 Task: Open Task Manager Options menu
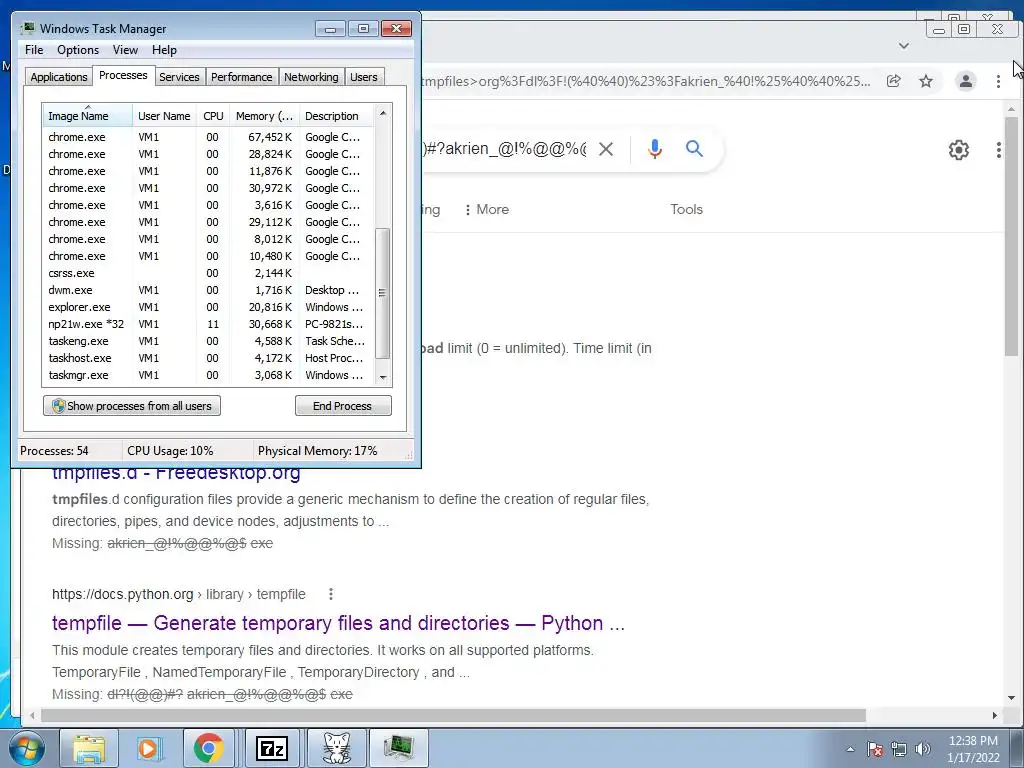[78, 50]
